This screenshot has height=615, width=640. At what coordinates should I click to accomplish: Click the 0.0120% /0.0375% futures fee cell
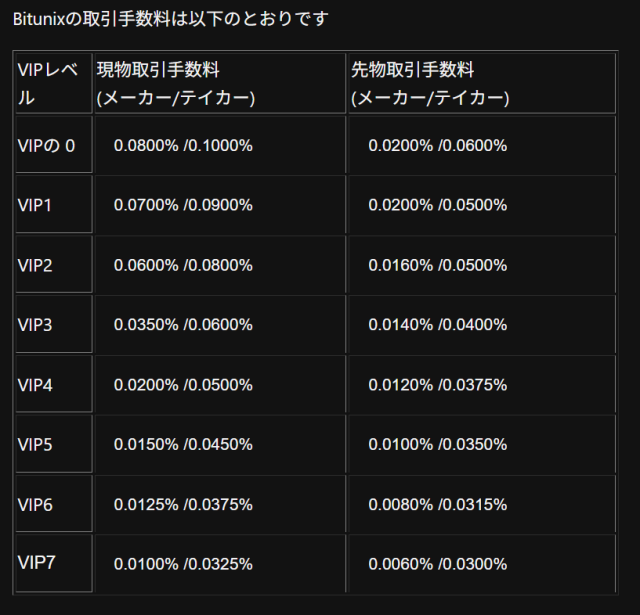coord(438,385)
